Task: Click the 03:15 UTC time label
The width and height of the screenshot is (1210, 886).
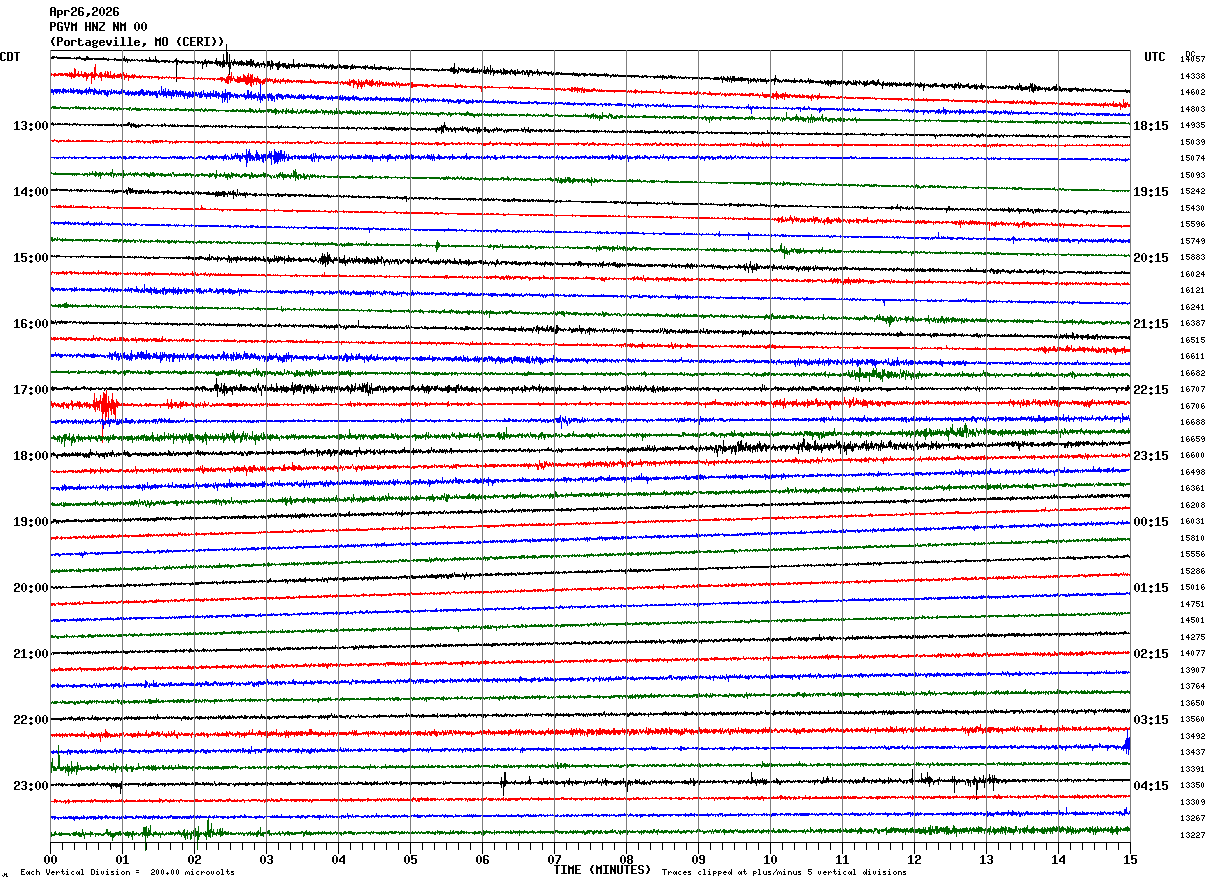Action: (x=1151, y=720)
